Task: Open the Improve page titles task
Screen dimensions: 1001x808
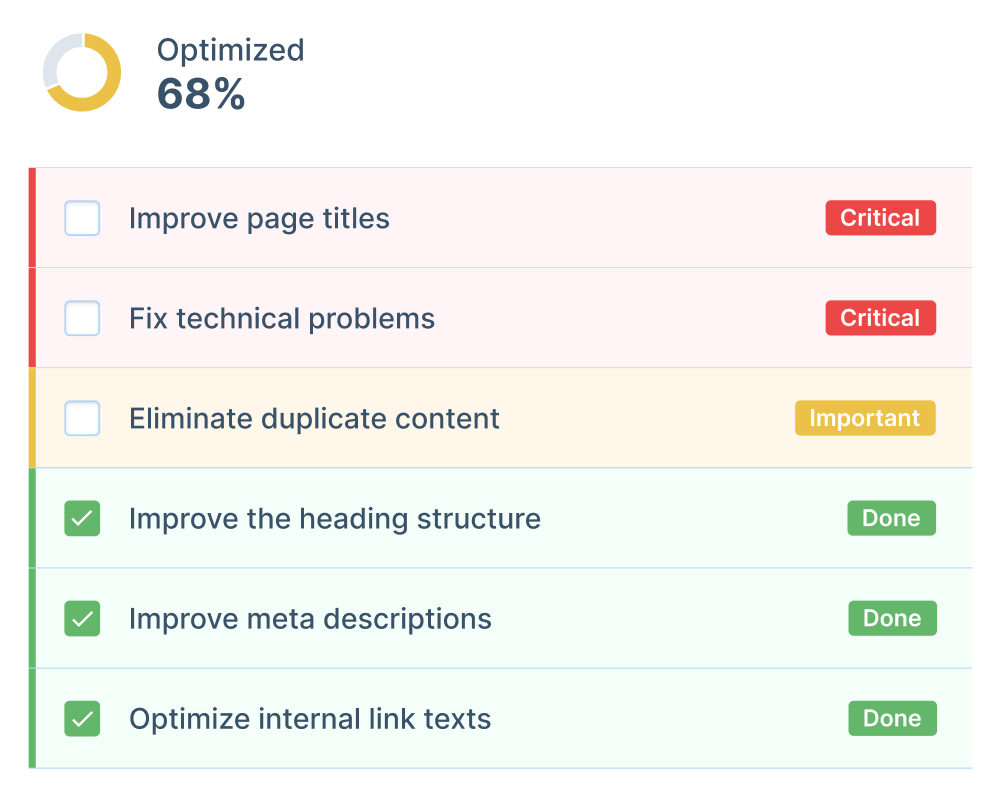Action: coord(259,218)
